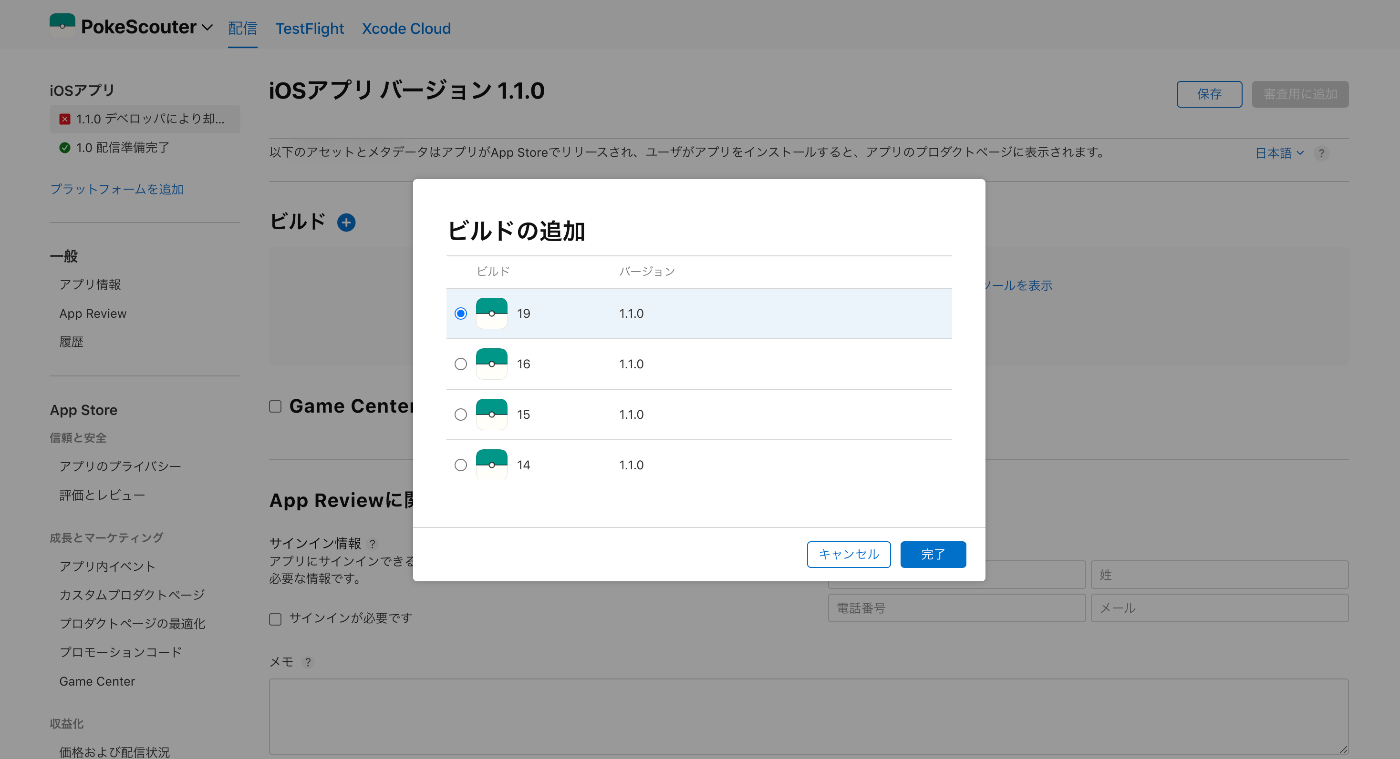Select the radio button for build 16
Screen dimensions: 1400x759
coord(461,364)
